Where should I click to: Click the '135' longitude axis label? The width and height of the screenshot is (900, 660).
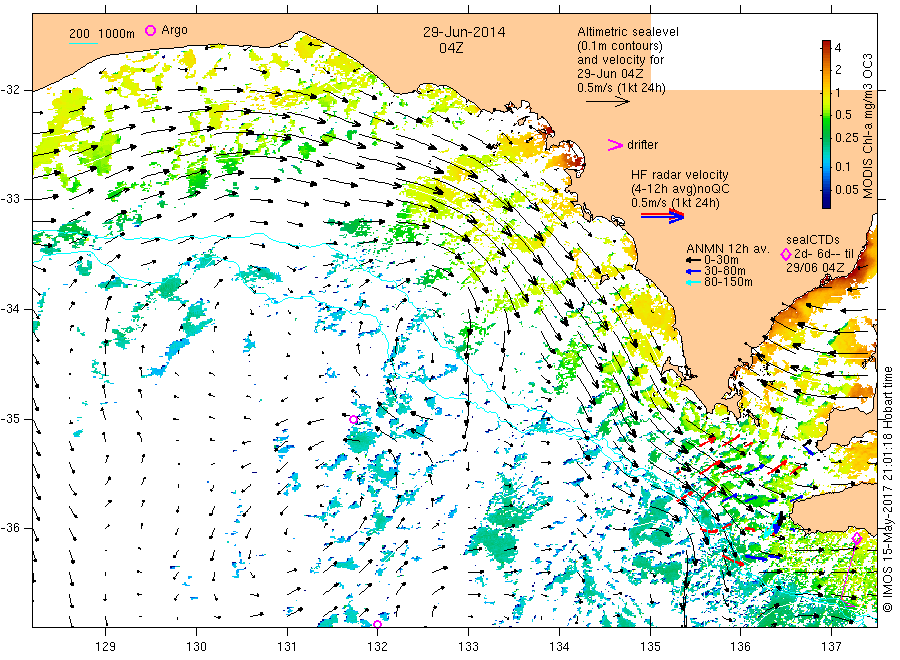[650, 647]
